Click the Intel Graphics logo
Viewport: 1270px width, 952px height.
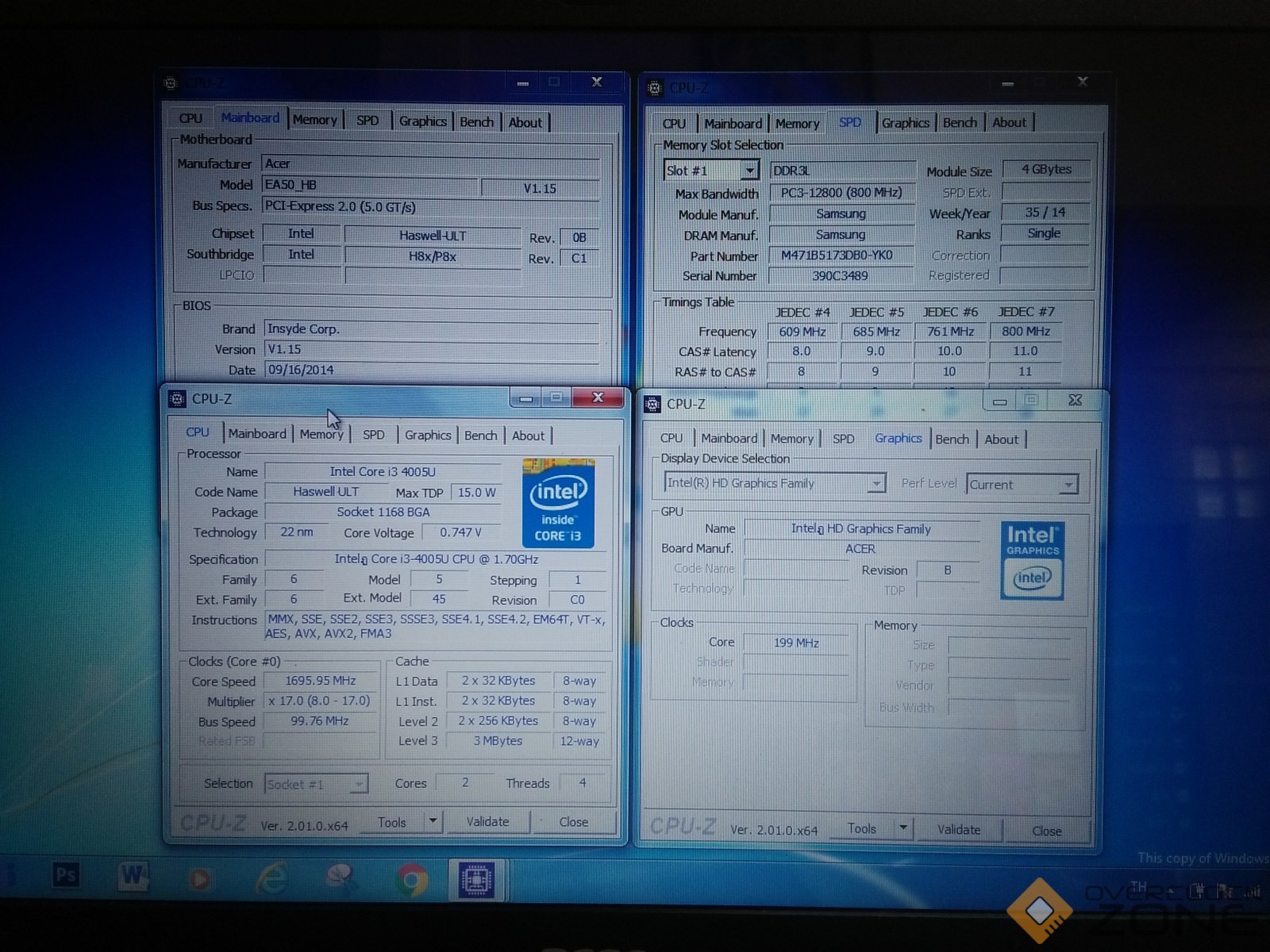(x=1032, y=560)
